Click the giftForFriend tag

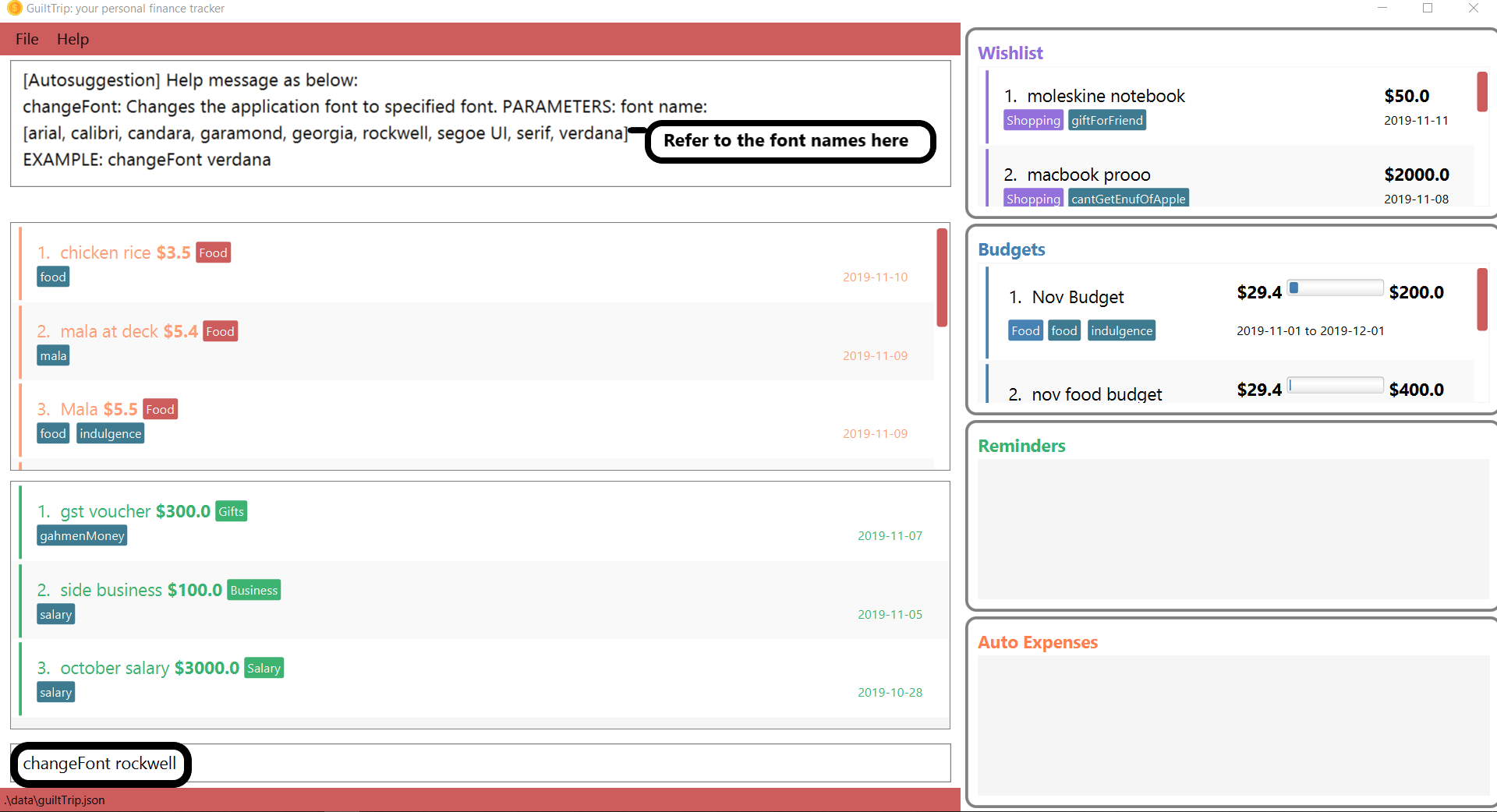pyautogui.click(x=1106, y=120)
